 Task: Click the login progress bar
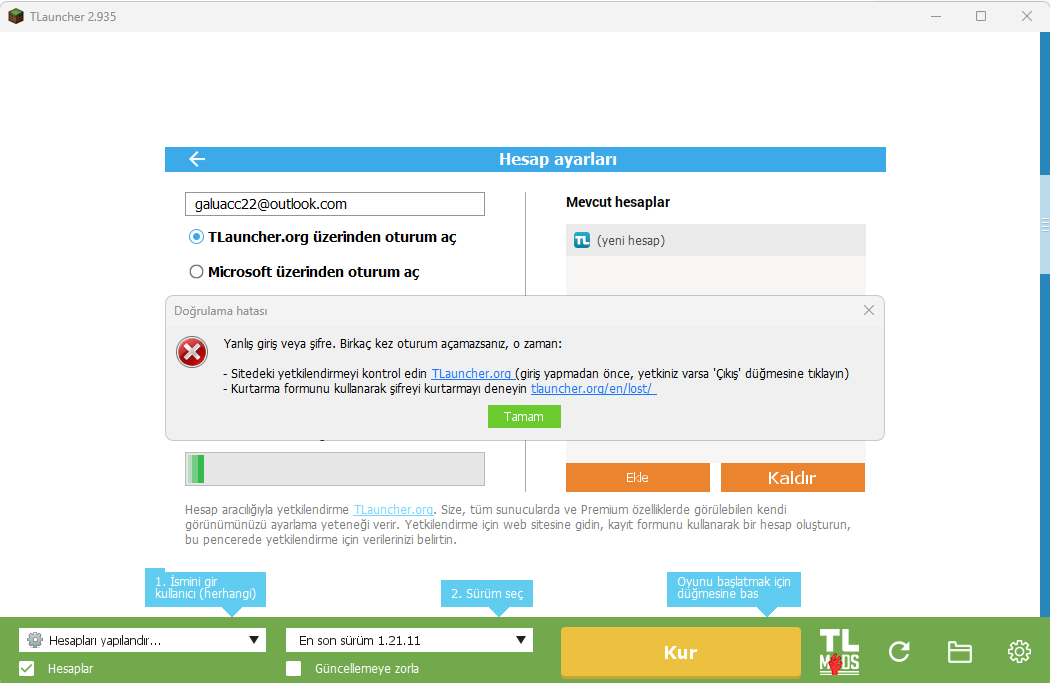[335, 469]
